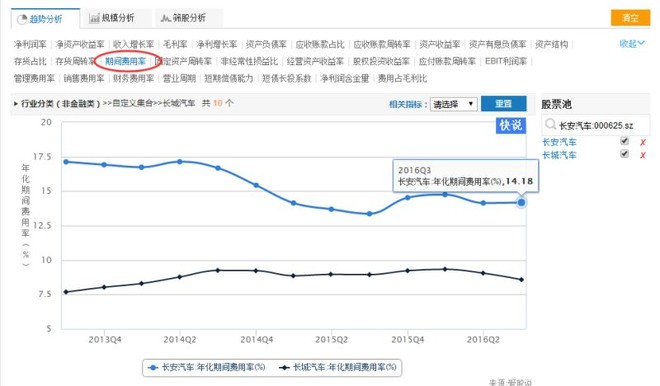Select the 非经常性损益比 indicator
This screenshot has width=660, height=386.
249,61
